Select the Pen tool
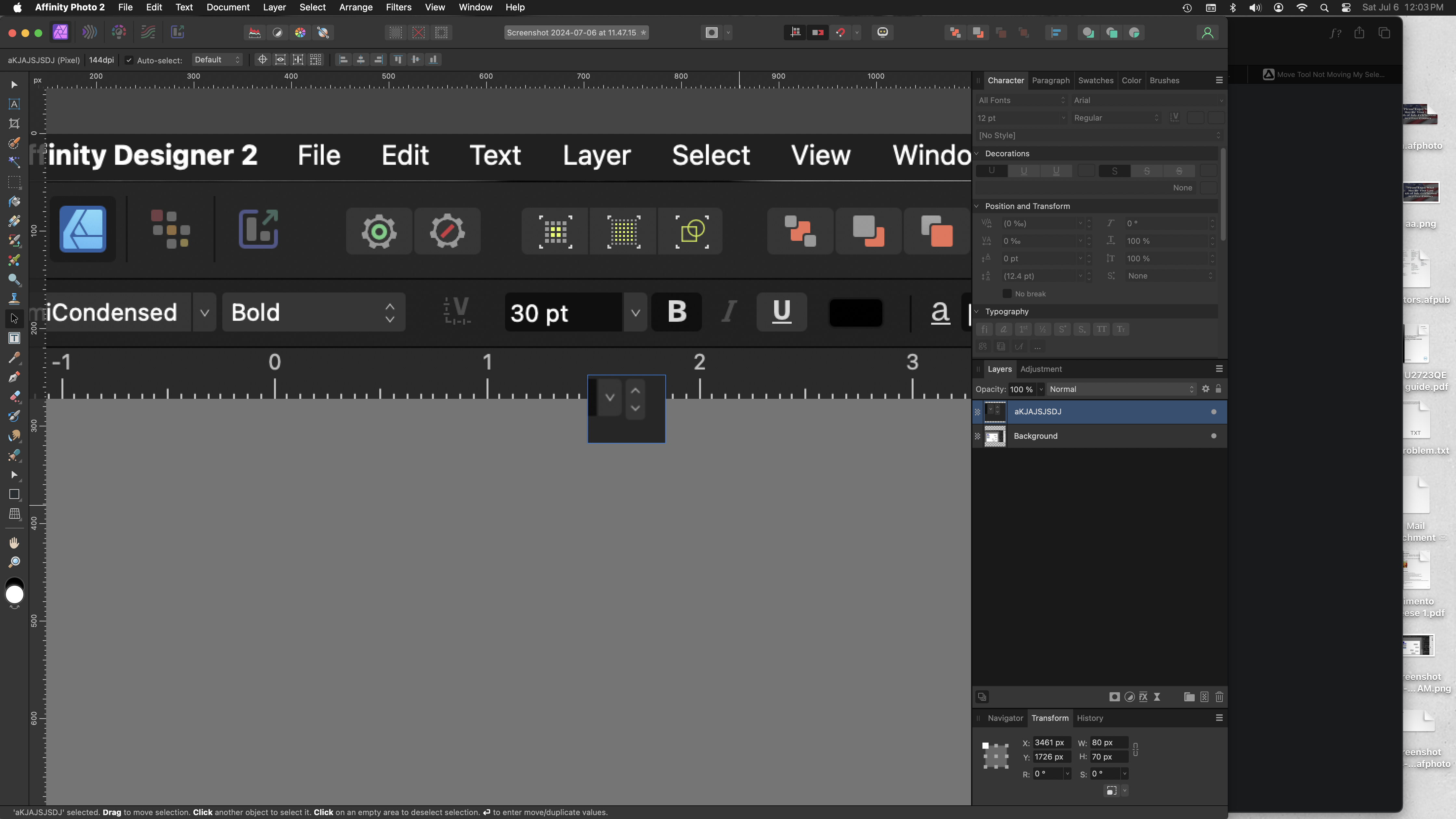The width and height of the screenshot is (1456, 819). point(14,377)
